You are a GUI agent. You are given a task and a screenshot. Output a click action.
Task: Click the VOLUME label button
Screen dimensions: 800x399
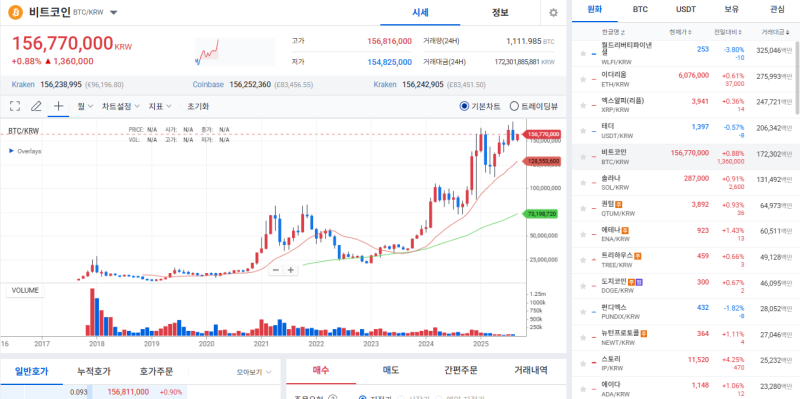(x=25, y=290)
